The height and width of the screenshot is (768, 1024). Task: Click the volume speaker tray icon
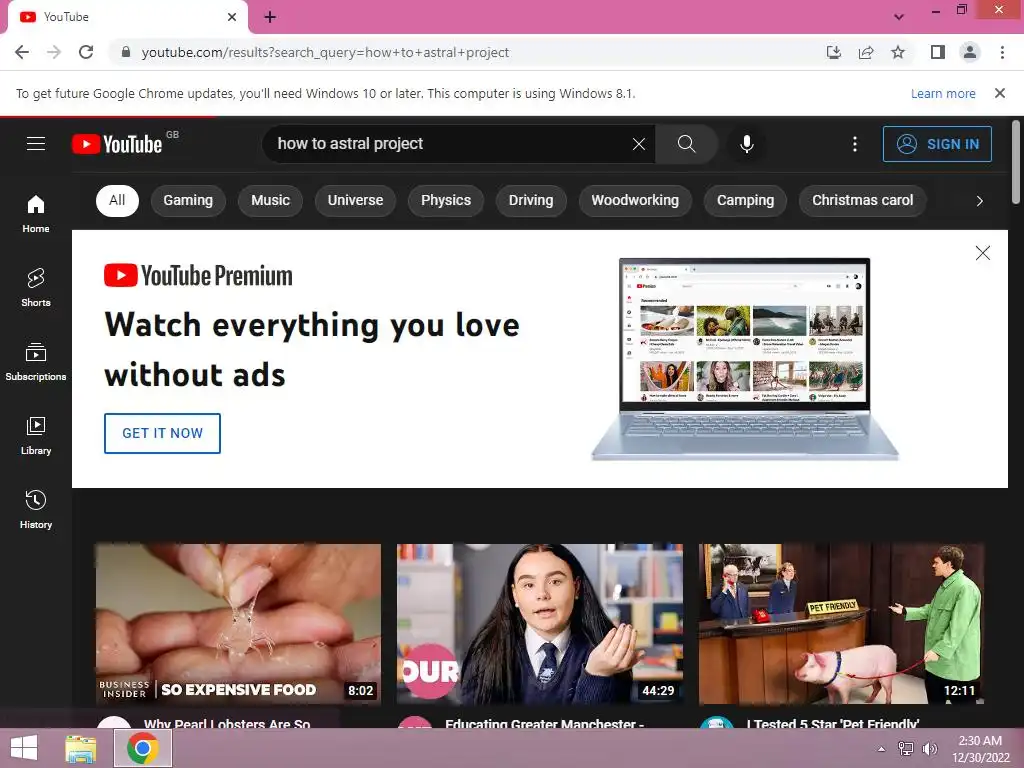(x=929, y=748)
